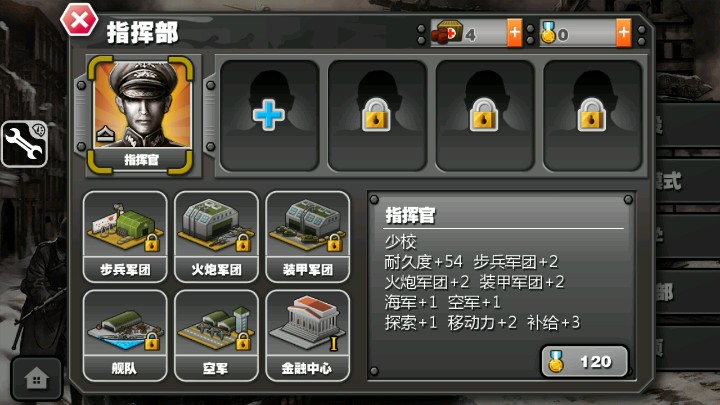Select the 指挥官 commander portrait

click(x=141, y=115)
